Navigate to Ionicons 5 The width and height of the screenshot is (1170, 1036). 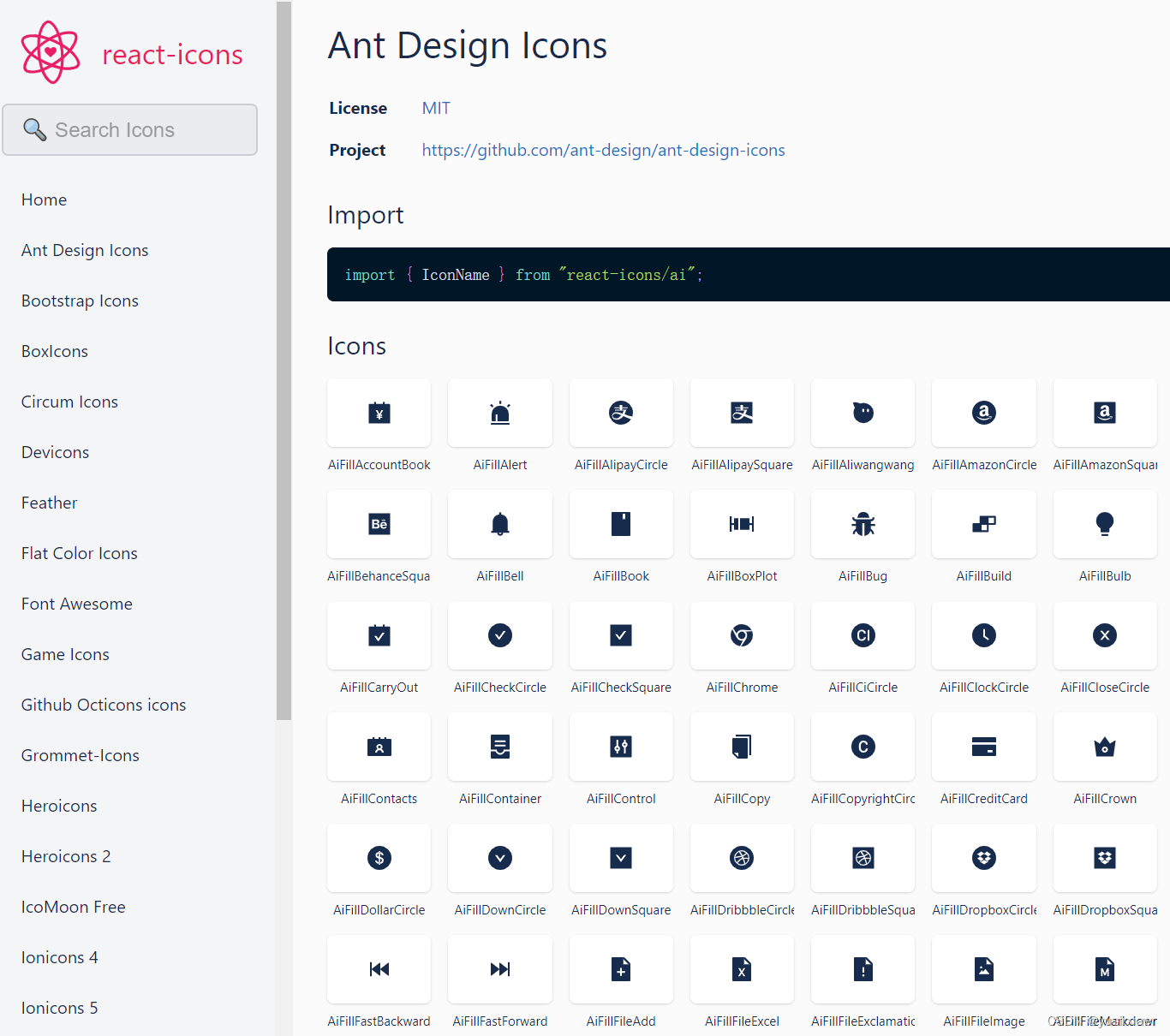60,1008
